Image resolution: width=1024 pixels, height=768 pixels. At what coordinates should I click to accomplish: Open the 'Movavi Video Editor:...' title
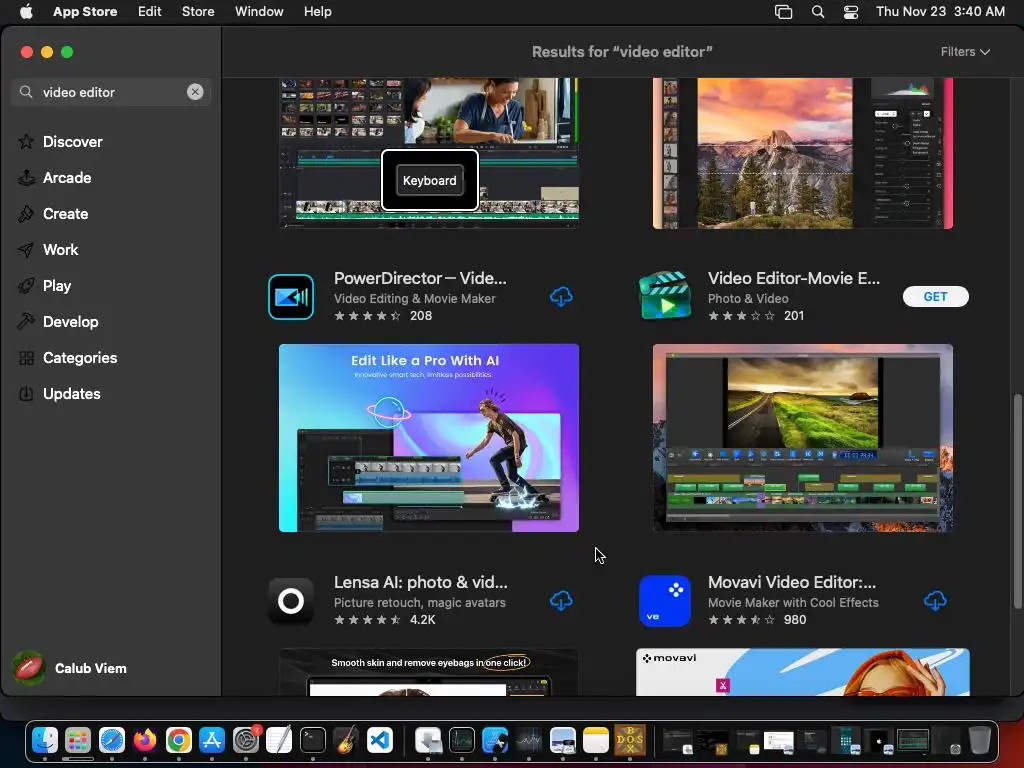tap(792, 582)
